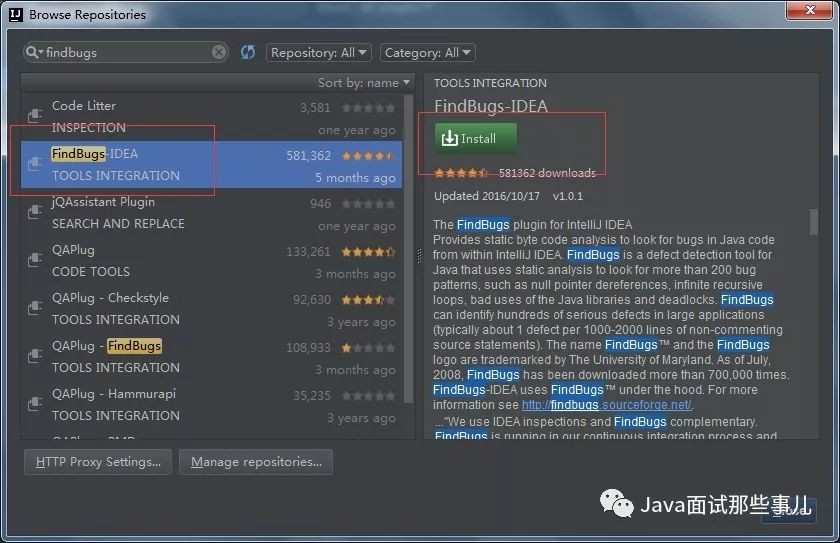Click the 946 download count
The image size is (840, 543).
tap(320, 204)
